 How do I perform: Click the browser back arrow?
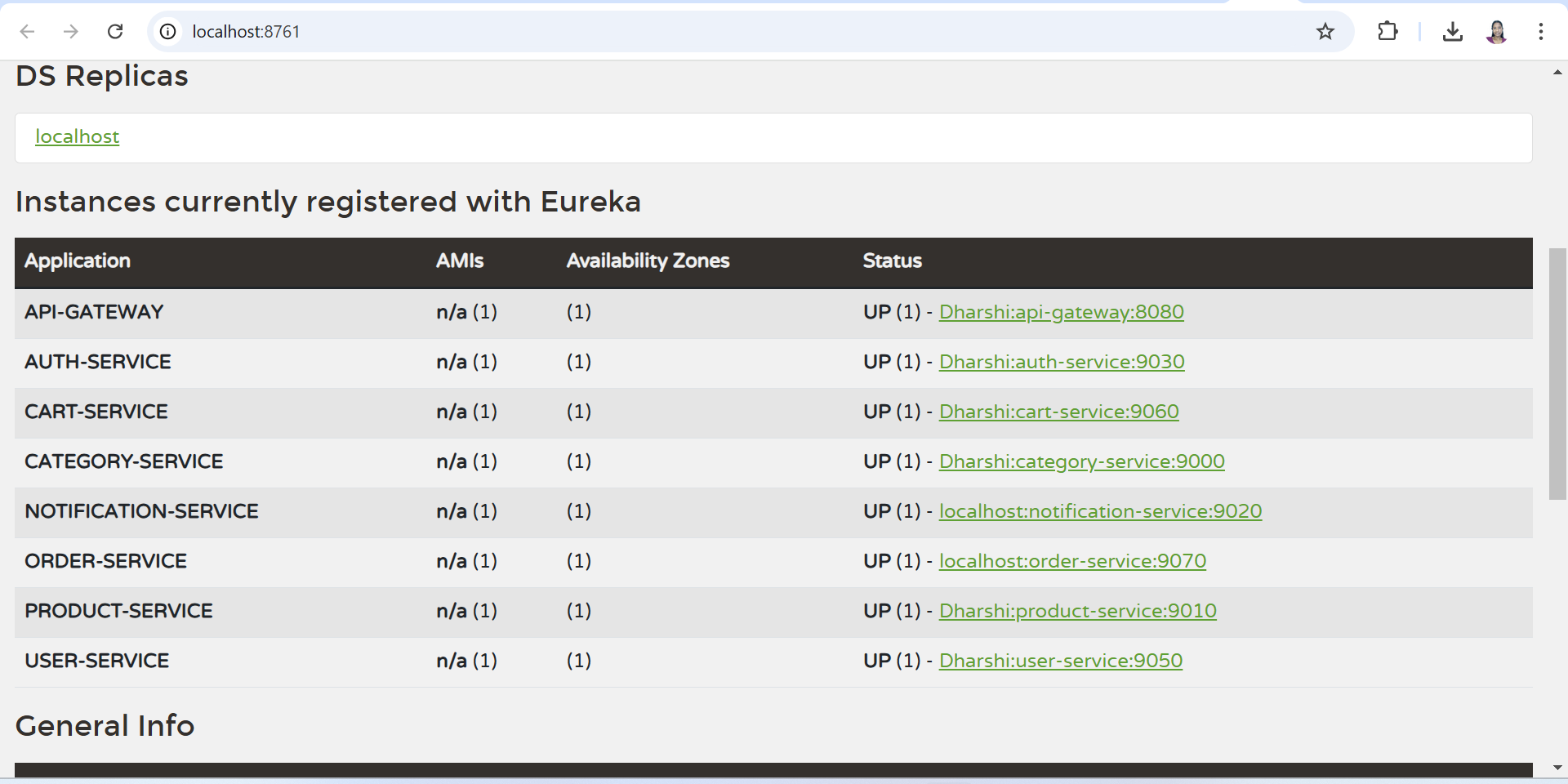(x=27, y=31)
